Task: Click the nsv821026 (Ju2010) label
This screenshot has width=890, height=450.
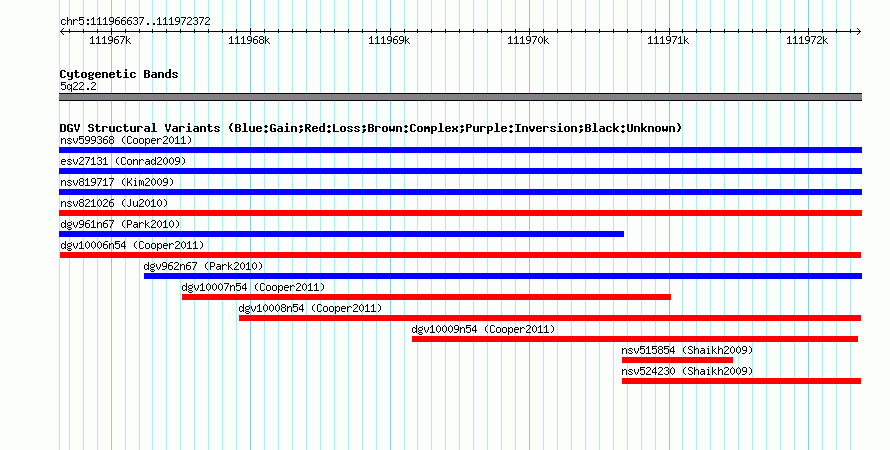Action: tap(114, 203)
